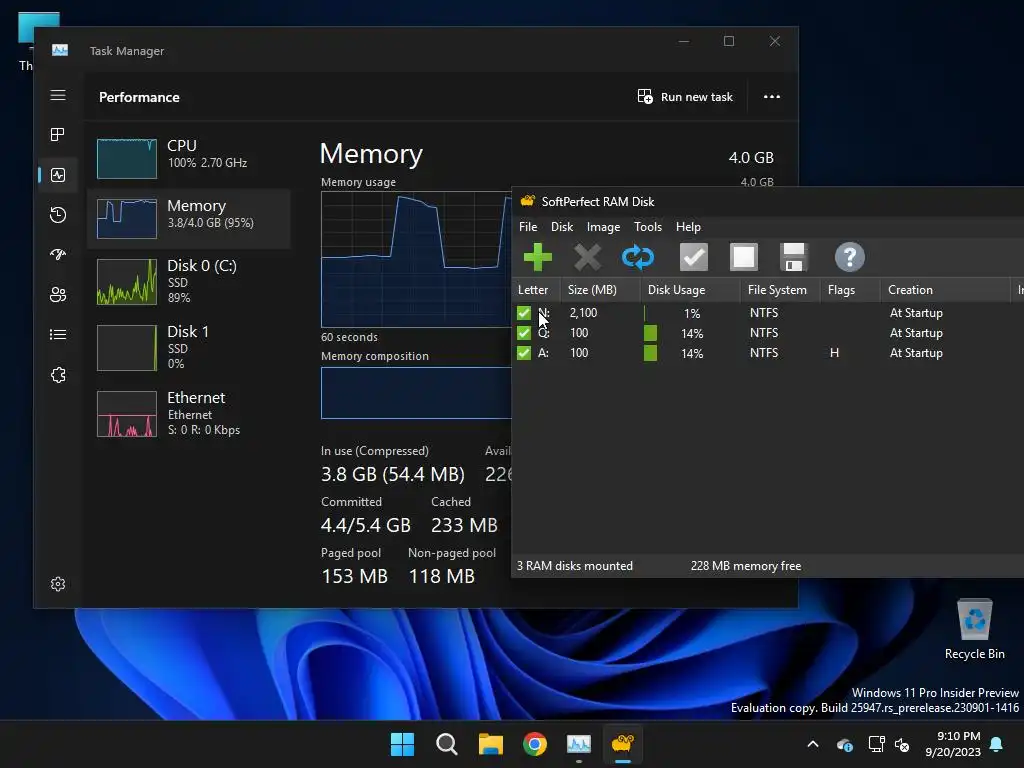Click Task Manager taskbar icon
The height and width of the screenshot is (768, 1024).
coord(579,744)
